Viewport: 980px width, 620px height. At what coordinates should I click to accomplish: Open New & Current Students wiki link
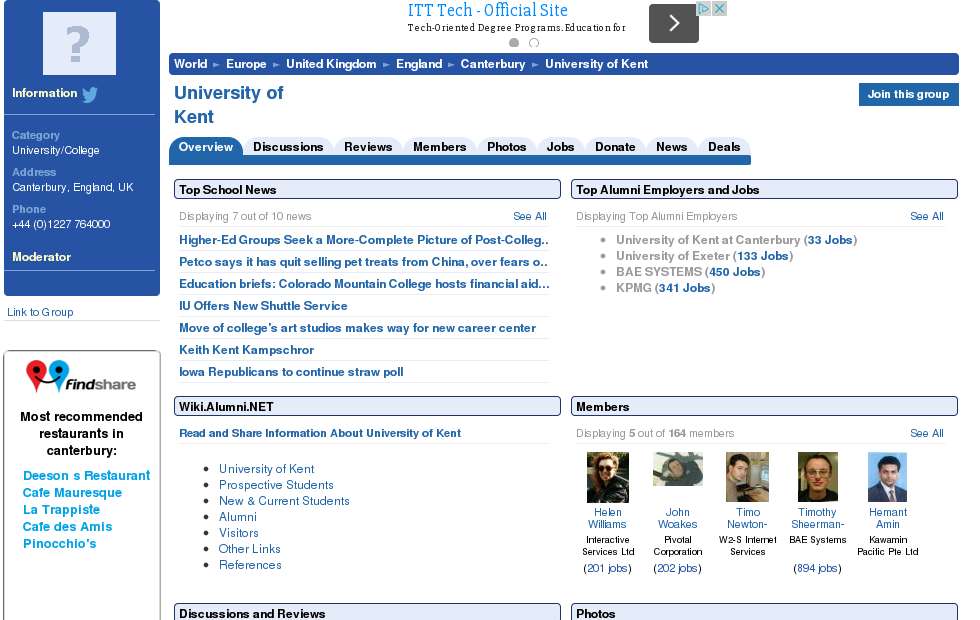284,501
